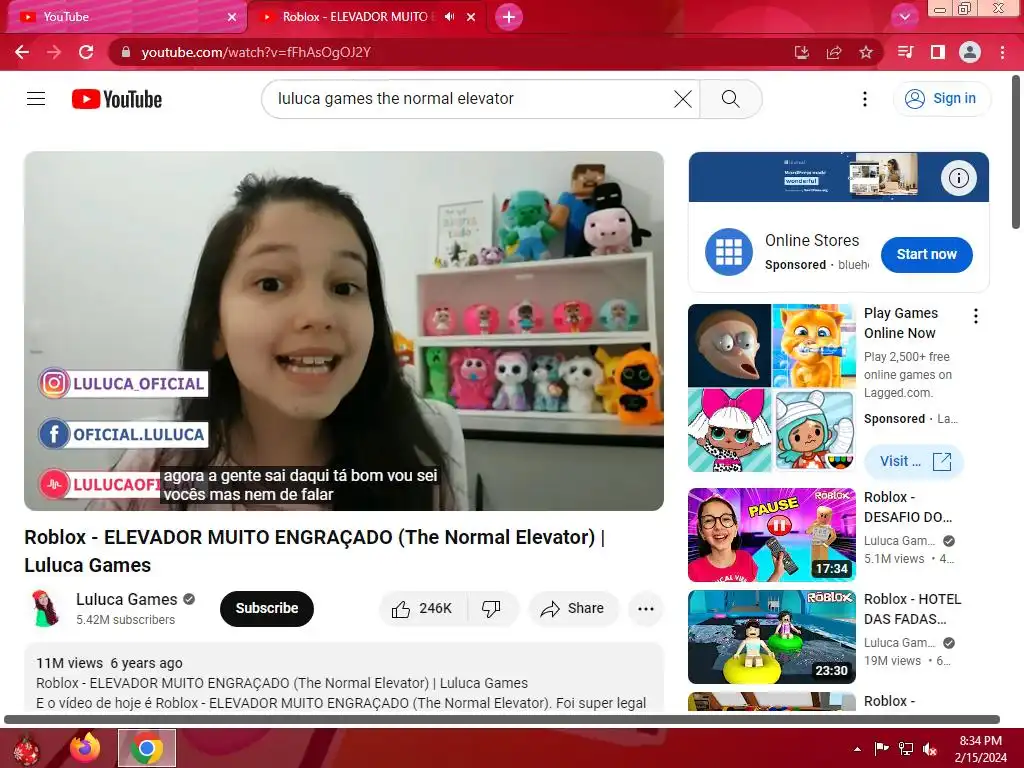
Task: Click the video title text
Action: 314,551
